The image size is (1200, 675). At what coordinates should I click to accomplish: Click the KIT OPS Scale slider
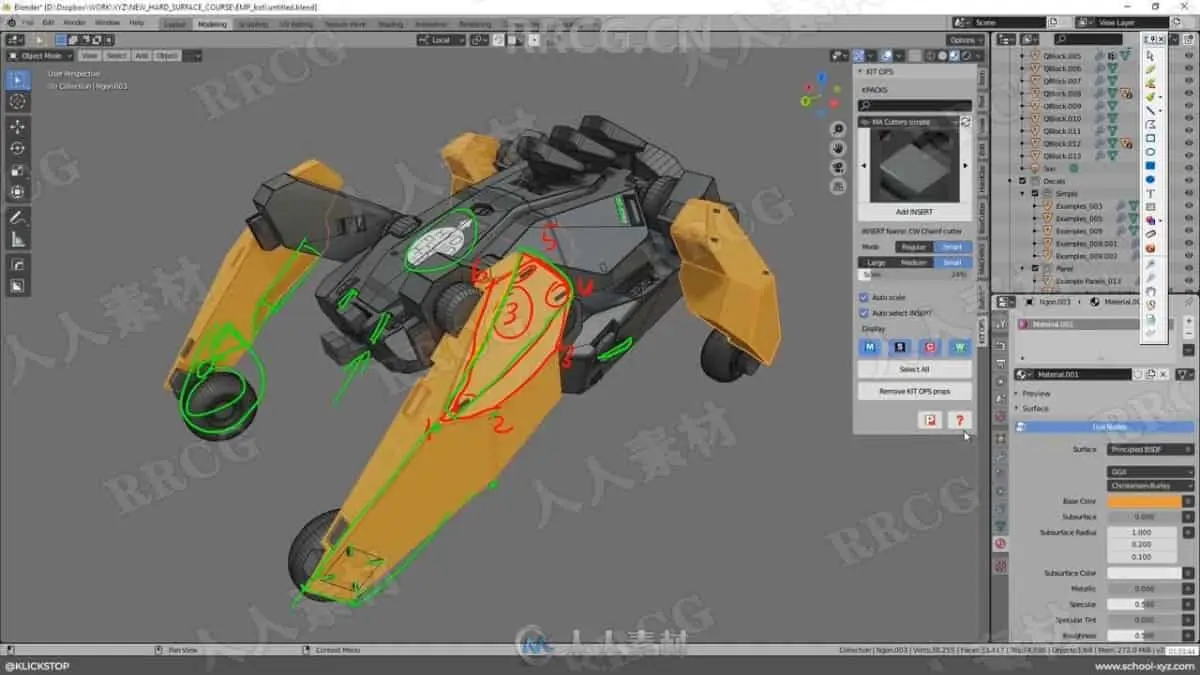pyautogui.click(x=915, y=274)
